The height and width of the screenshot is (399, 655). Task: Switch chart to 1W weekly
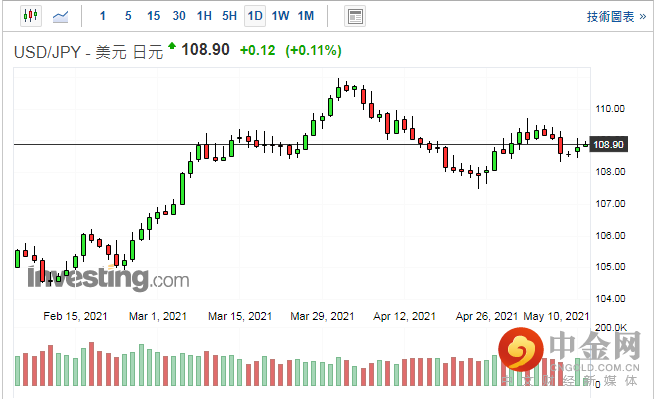(280, 16)
